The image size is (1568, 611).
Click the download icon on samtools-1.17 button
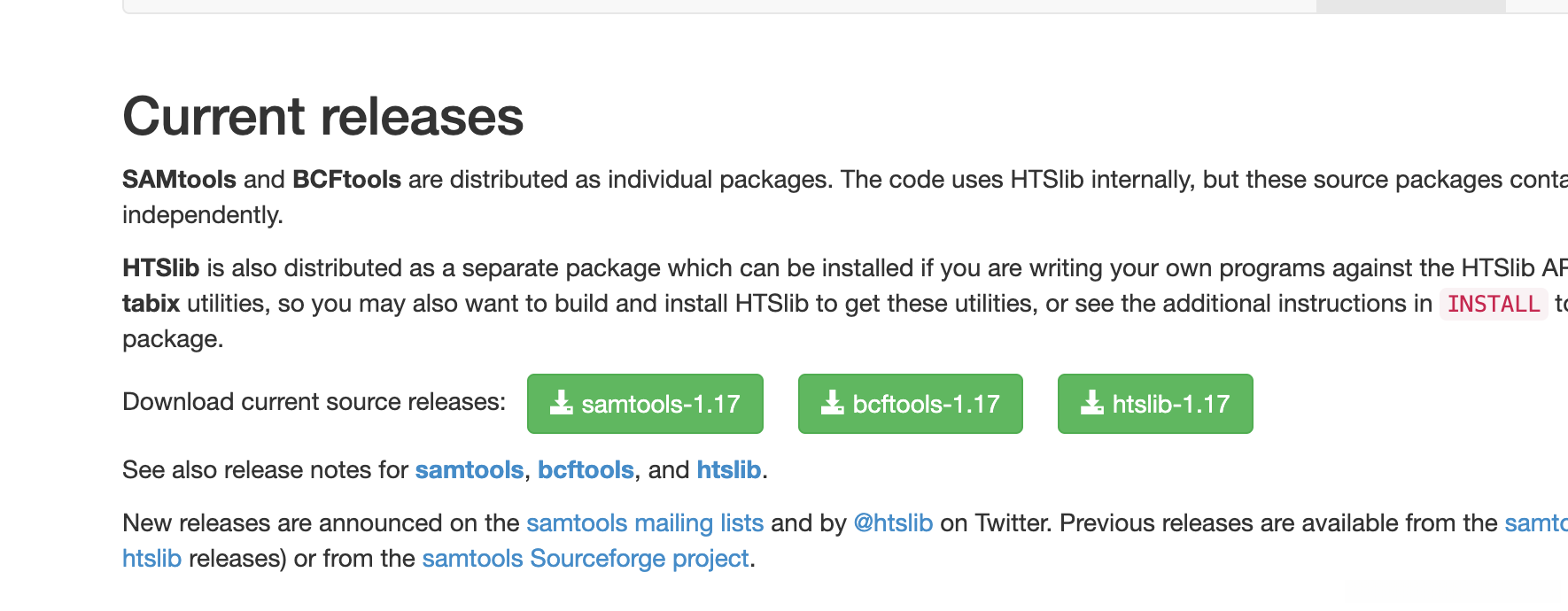(562, 403)
